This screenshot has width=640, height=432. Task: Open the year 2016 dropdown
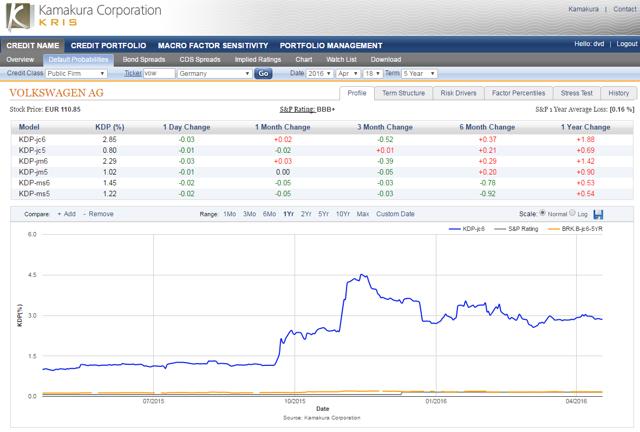click(x=320, y=73)
